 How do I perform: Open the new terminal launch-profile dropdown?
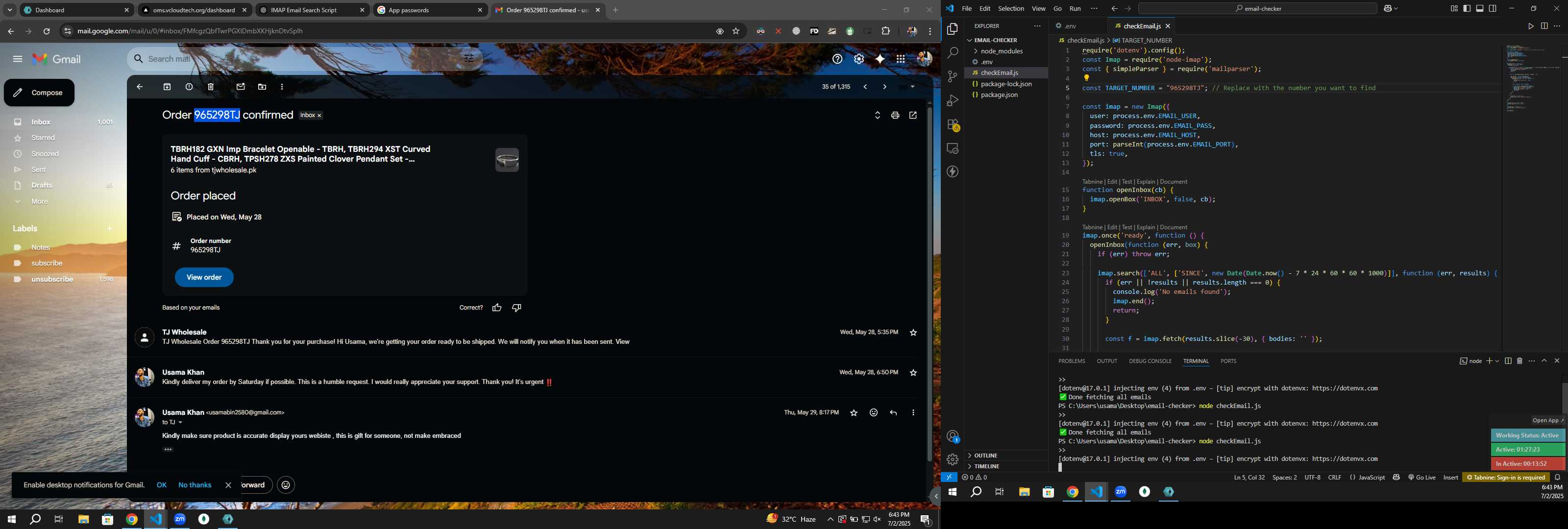pos(1497,361)
